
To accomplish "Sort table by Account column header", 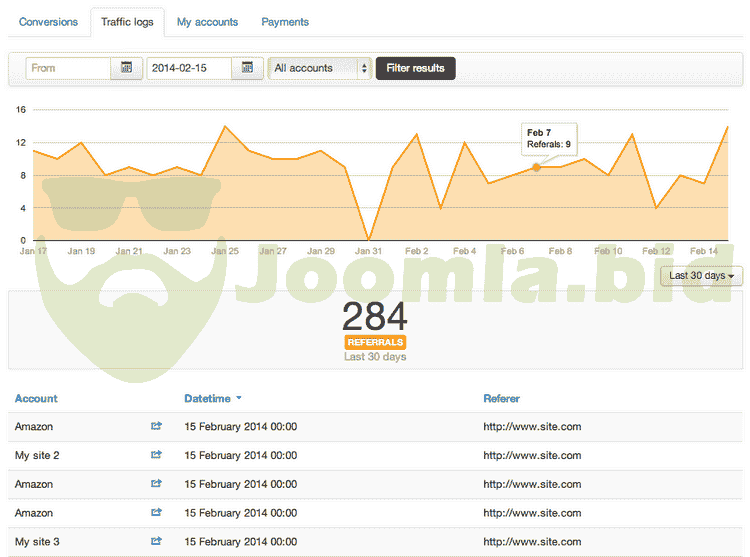I will (36, 399).
